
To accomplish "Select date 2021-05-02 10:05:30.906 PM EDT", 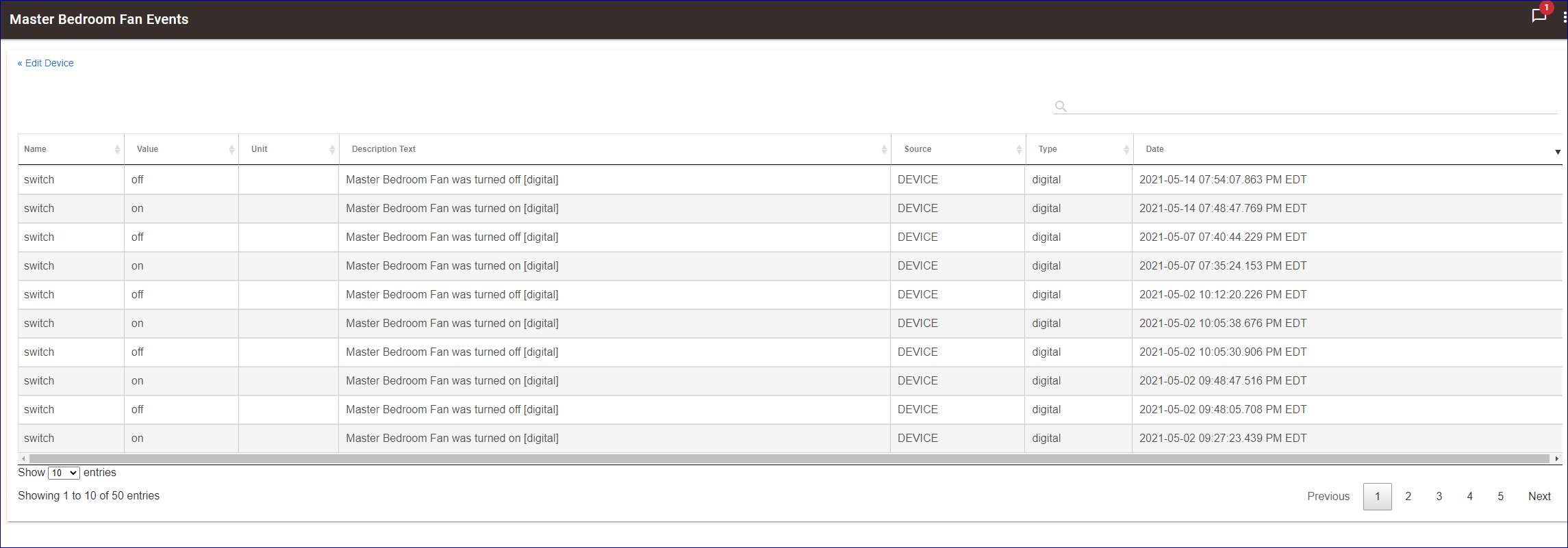I will coord(1223,352).
